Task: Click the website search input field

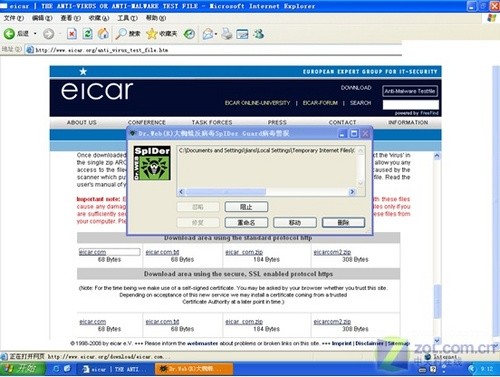Action: pos(410,105)
